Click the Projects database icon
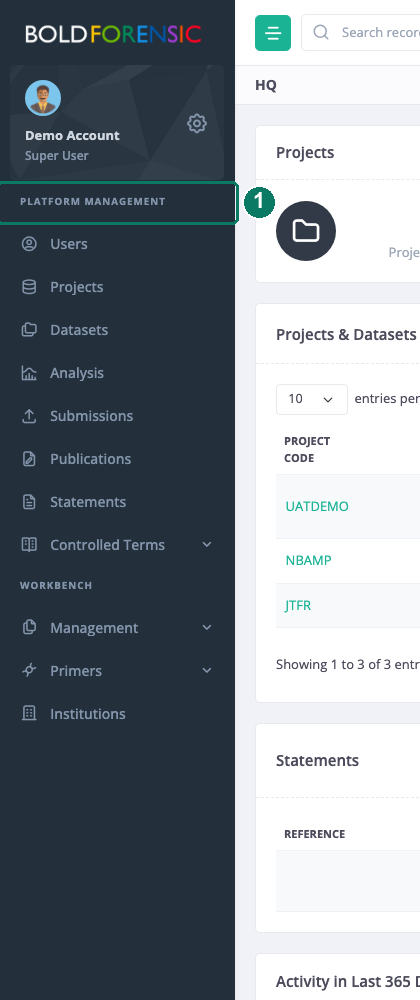Screen dimensions: 420x1000 click(29, 287)
